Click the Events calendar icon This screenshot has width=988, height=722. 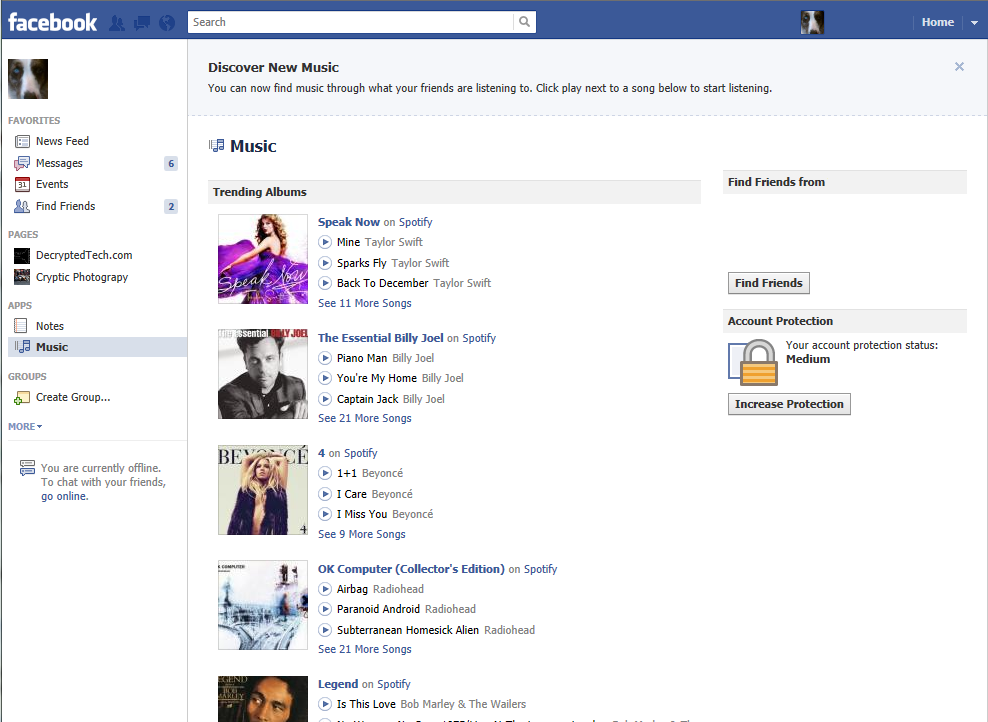click(x=22, y=185)
